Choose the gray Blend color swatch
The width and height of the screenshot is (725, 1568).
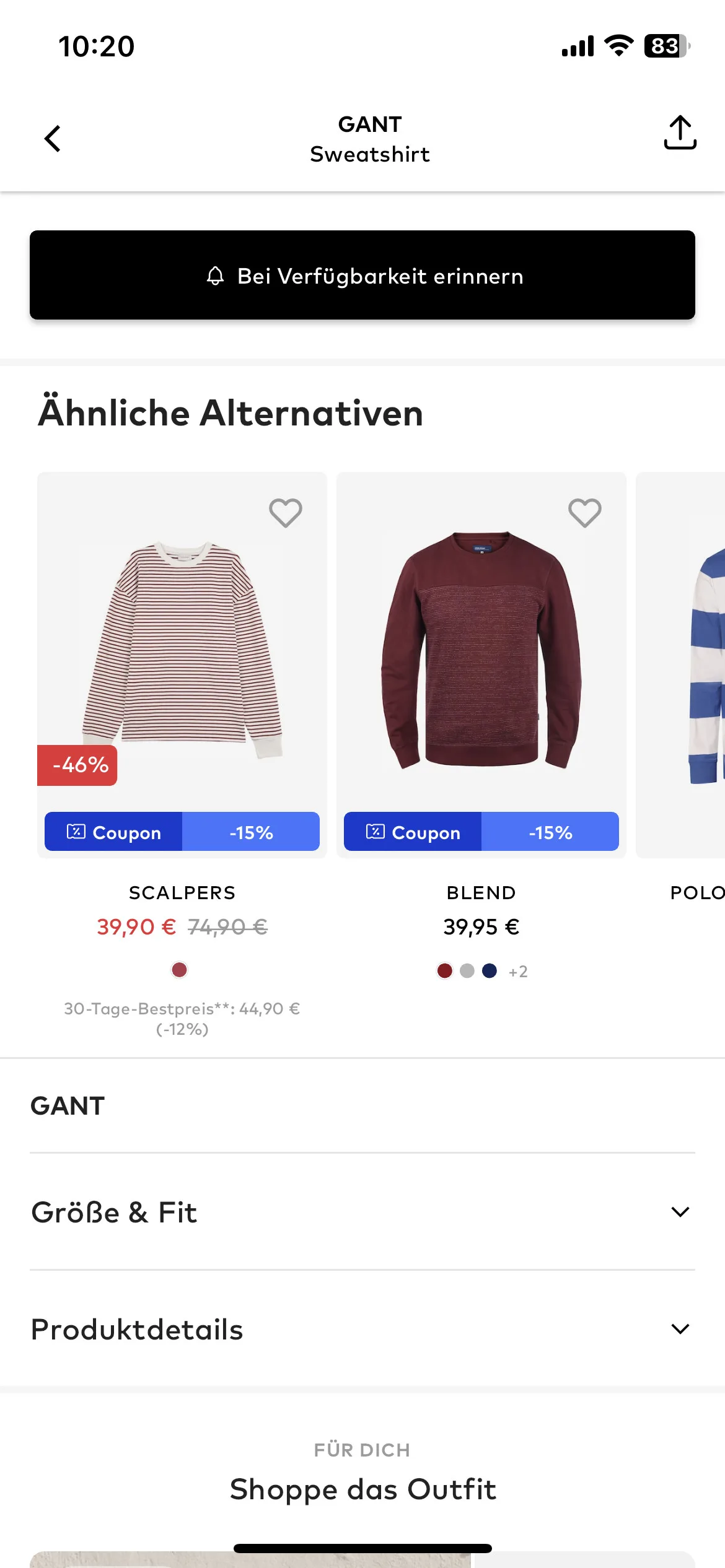(467, 971)
